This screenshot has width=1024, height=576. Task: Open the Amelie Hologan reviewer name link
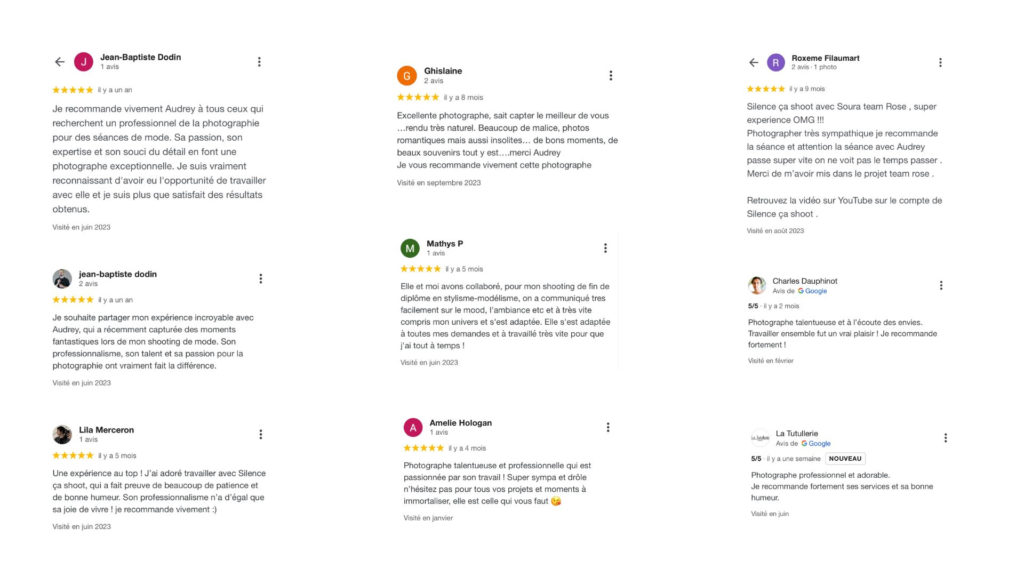tap(460, 423)
